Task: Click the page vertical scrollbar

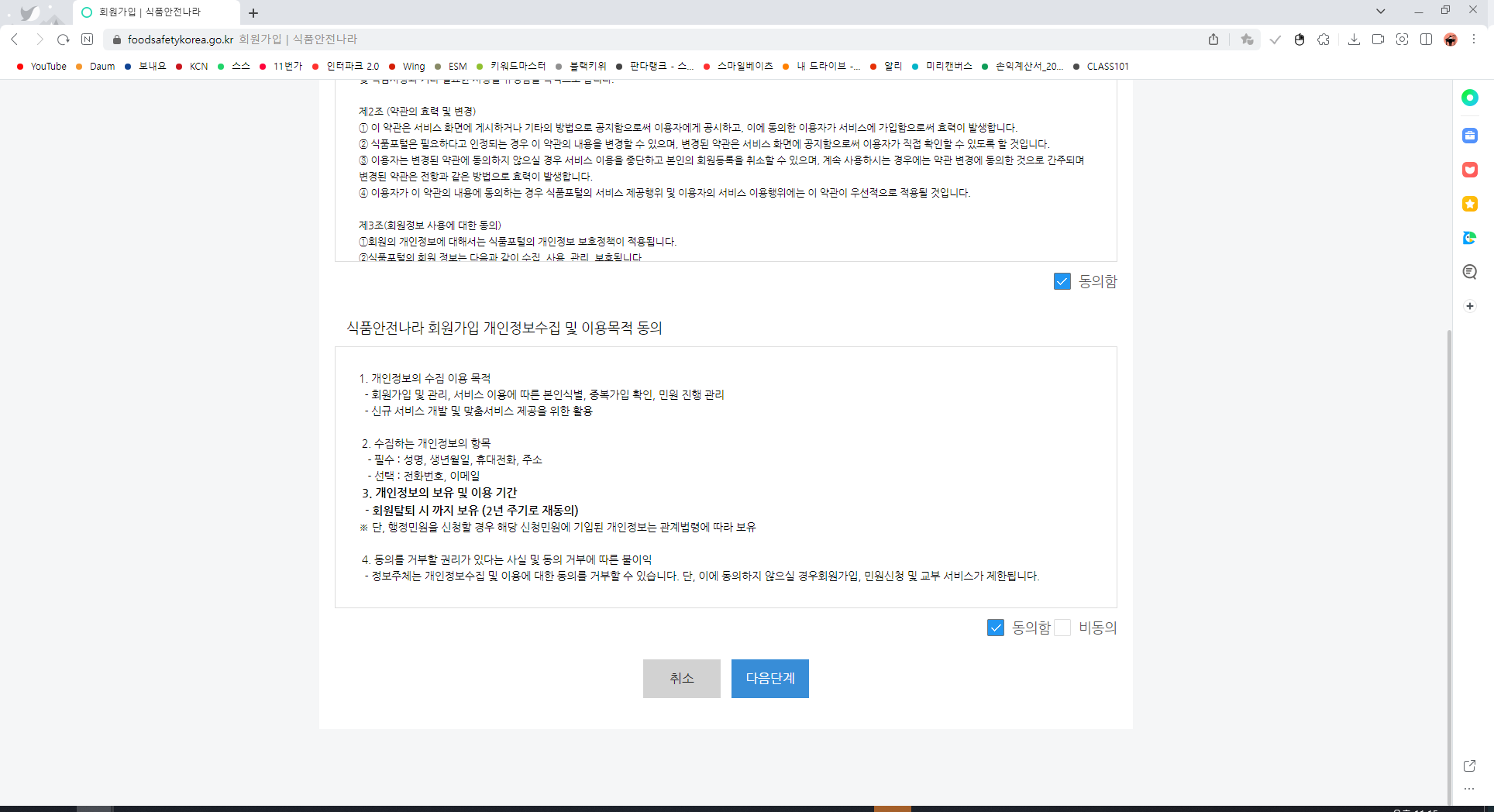Action: click(x=1449, y=566)
